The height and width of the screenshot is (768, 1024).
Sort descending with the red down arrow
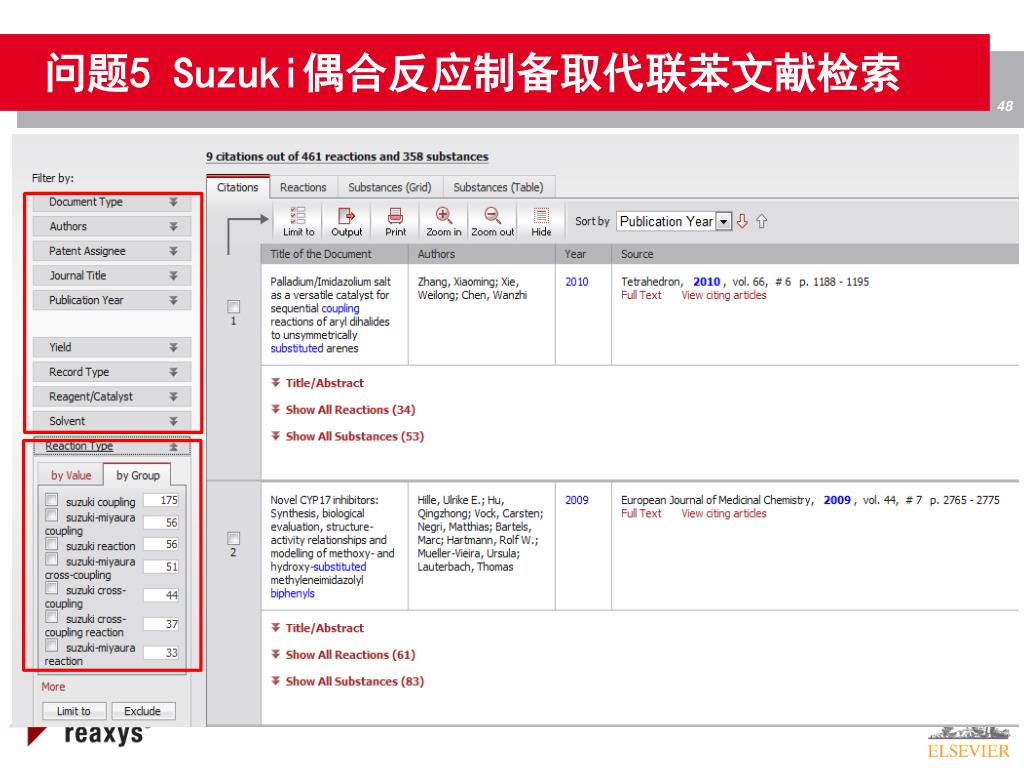pyautogui.click(x=742, y=221)
